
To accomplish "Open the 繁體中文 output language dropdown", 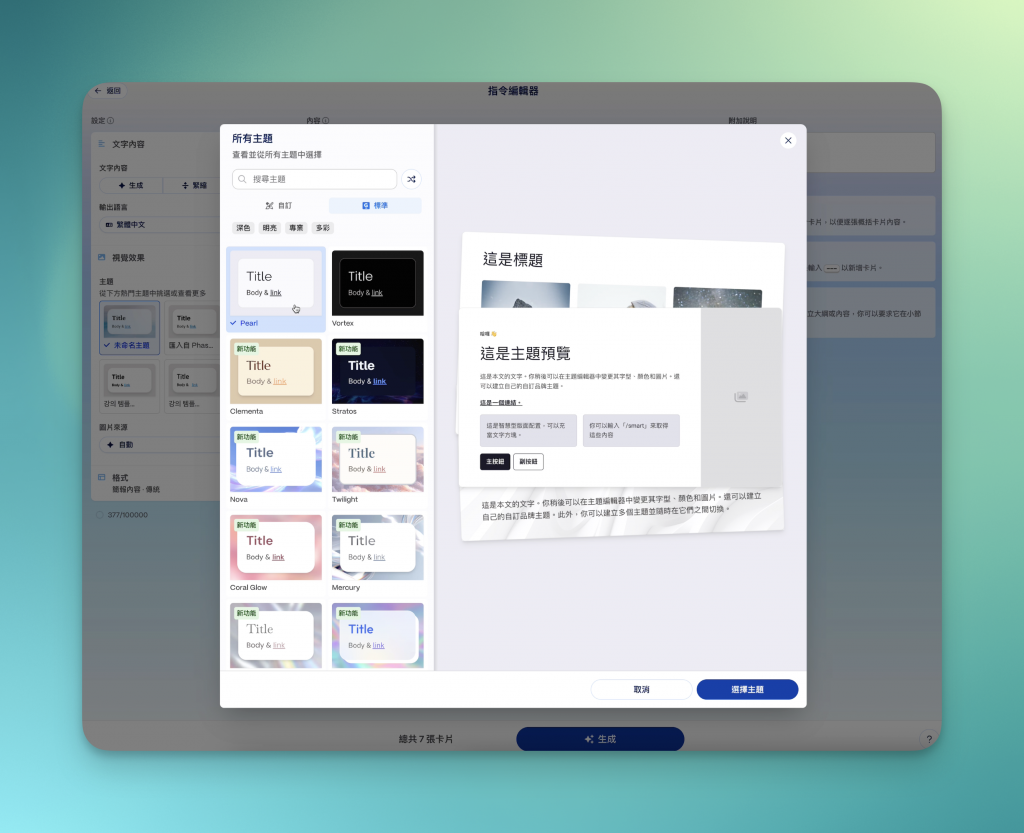I will pyautogui.click(x=160, y=225).
